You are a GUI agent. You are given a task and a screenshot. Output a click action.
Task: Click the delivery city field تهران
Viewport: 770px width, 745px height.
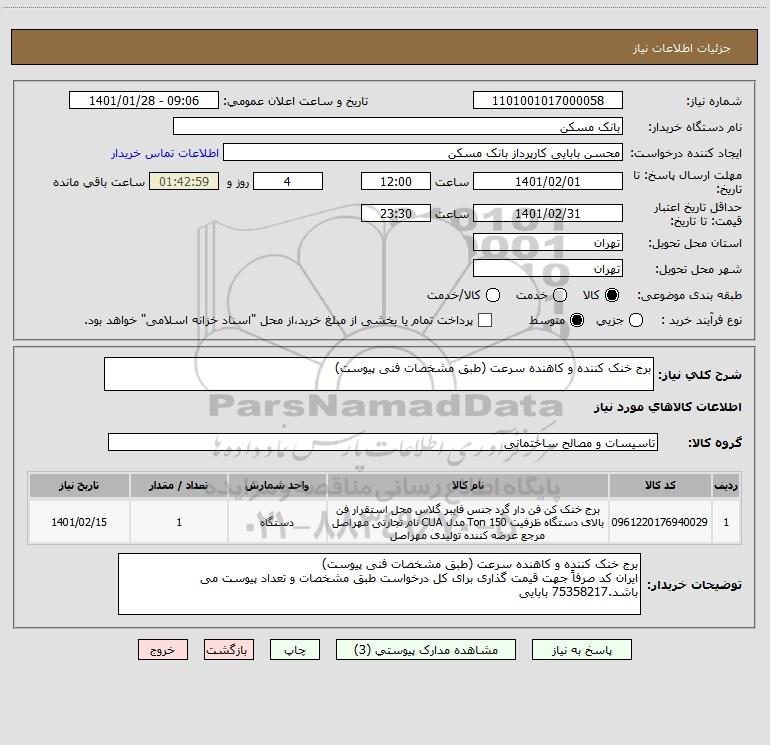tap(548, 268)
